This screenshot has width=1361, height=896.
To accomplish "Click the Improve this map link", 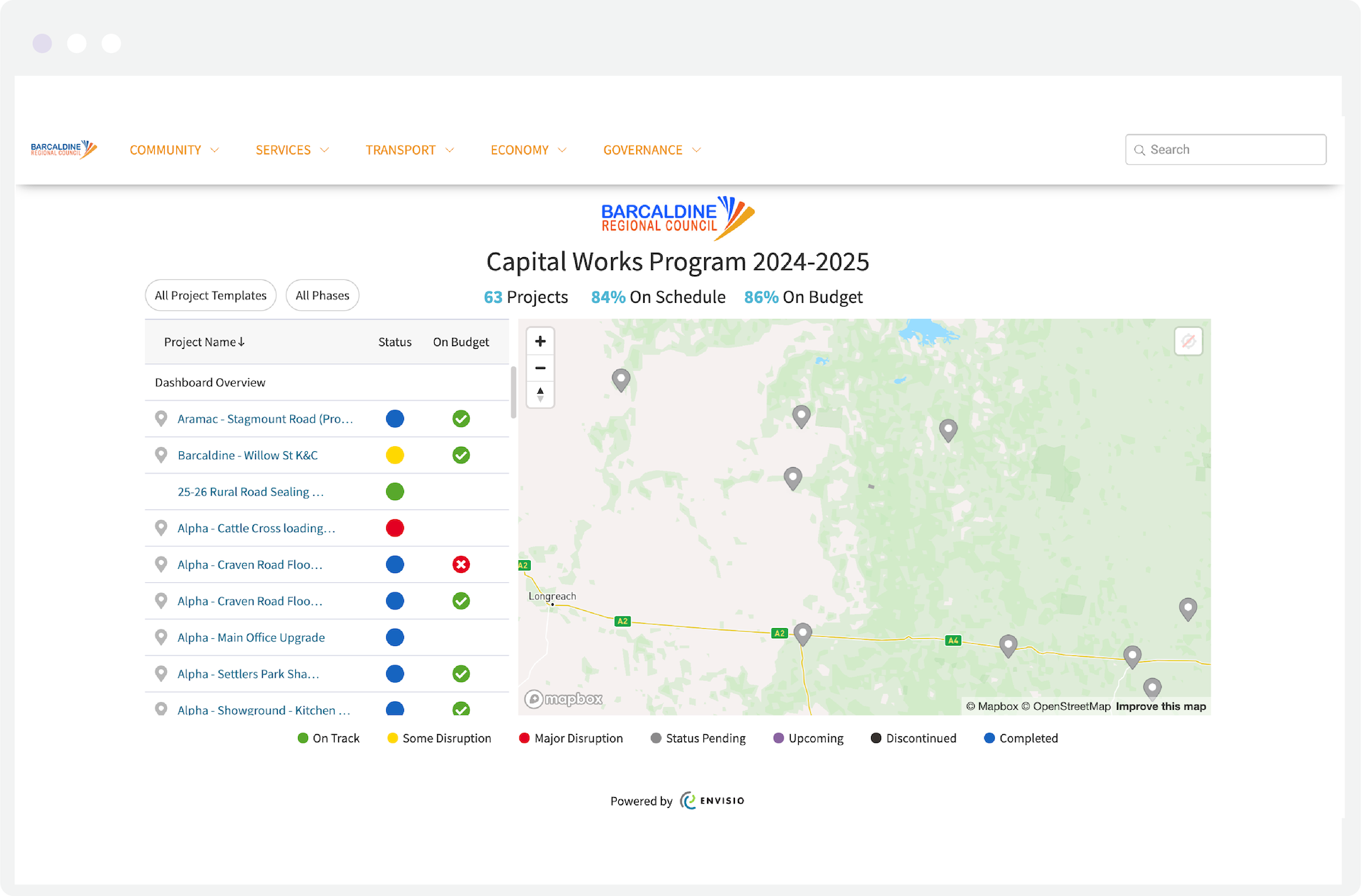I will pos(1160,706).
